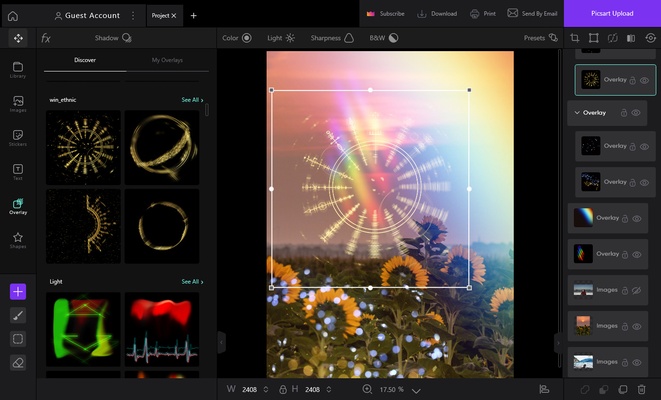Toggle visibility of selected sunburst Overlay layer
The height and width of the screenshot is (400, 661).
click(645, 81)
